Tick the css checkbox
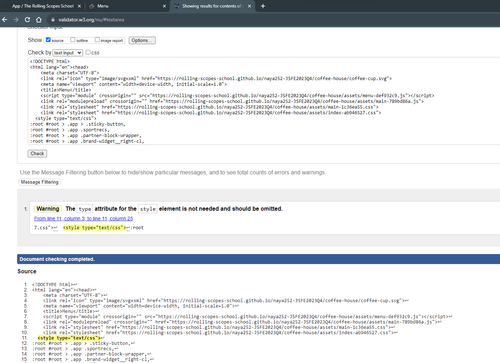500x363 pixels. pyautogui.click(x=88, y=52)
